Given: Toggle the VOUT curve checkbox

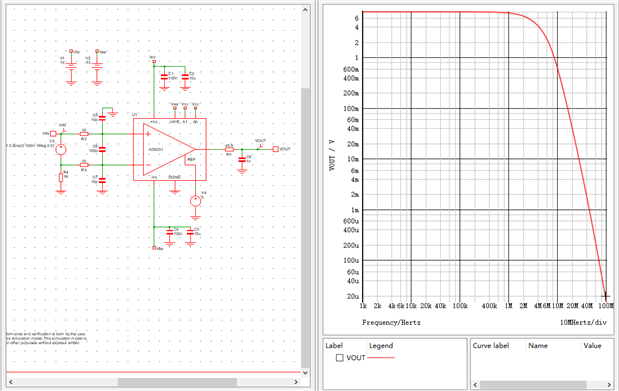Looking at the screenshot, I should click(x=340, y=358).
